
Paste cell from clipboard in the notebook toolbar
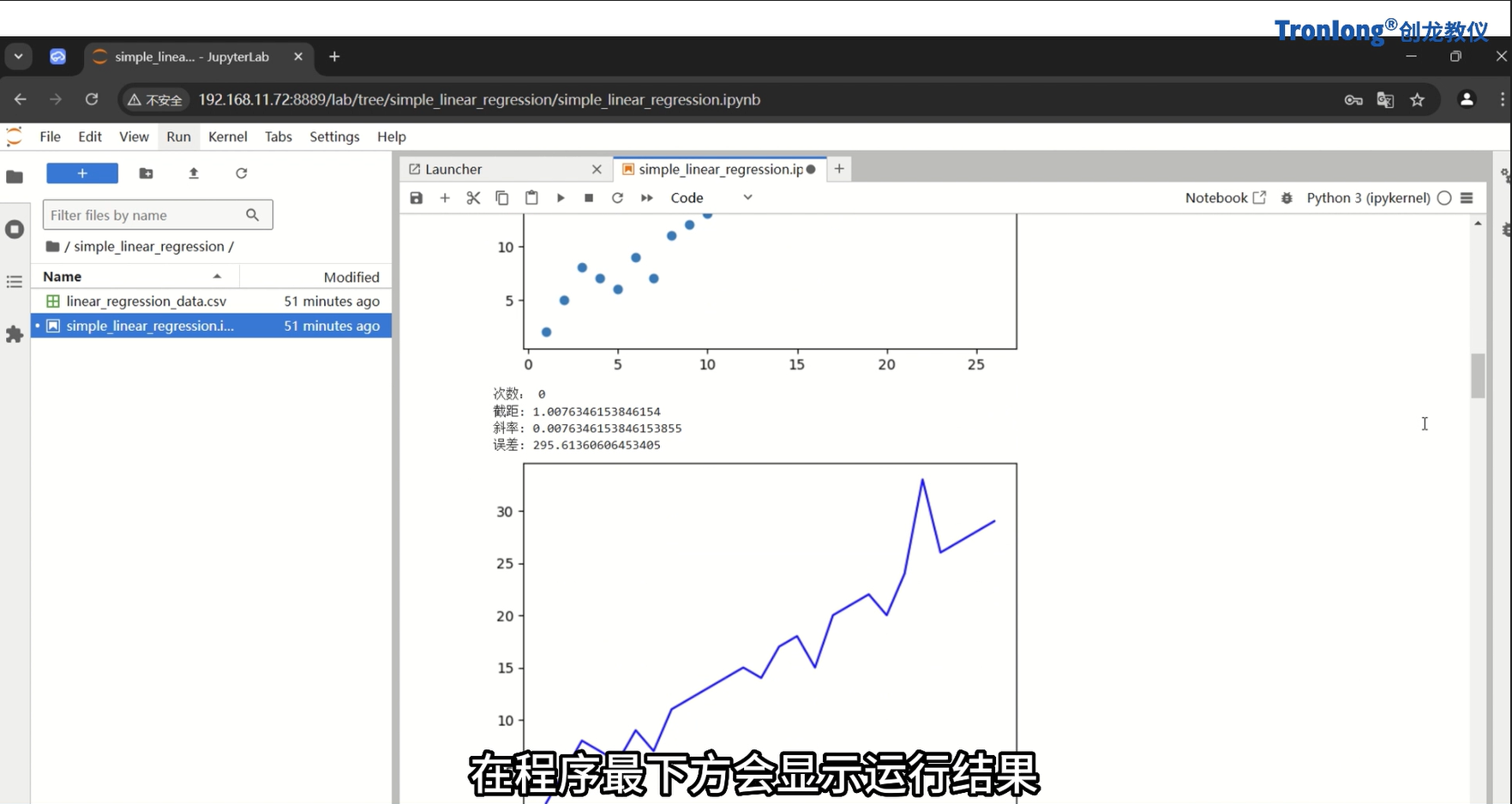[x=531, y=198]
